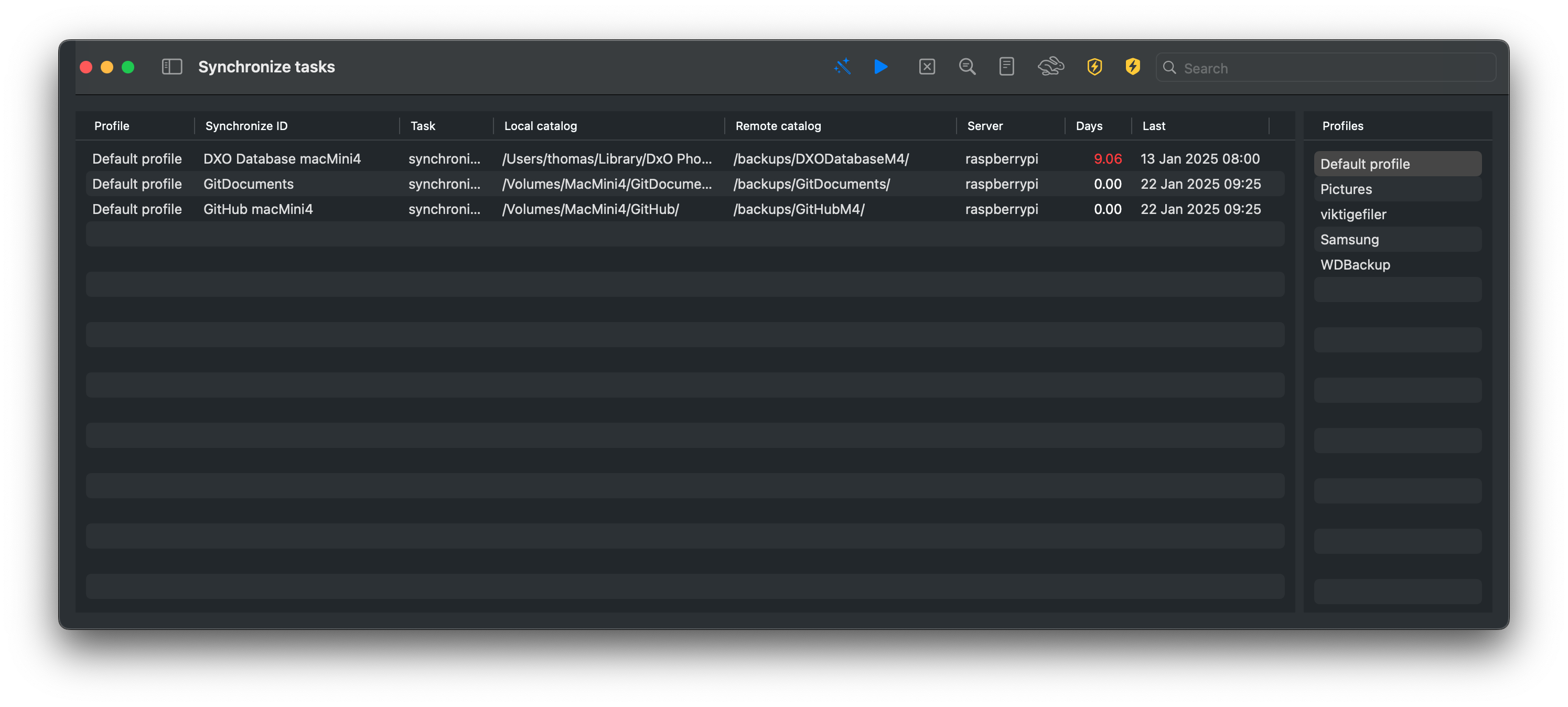Click the /Users/thomas/Library/DxO Pho... cell

(x=606, y=159)
